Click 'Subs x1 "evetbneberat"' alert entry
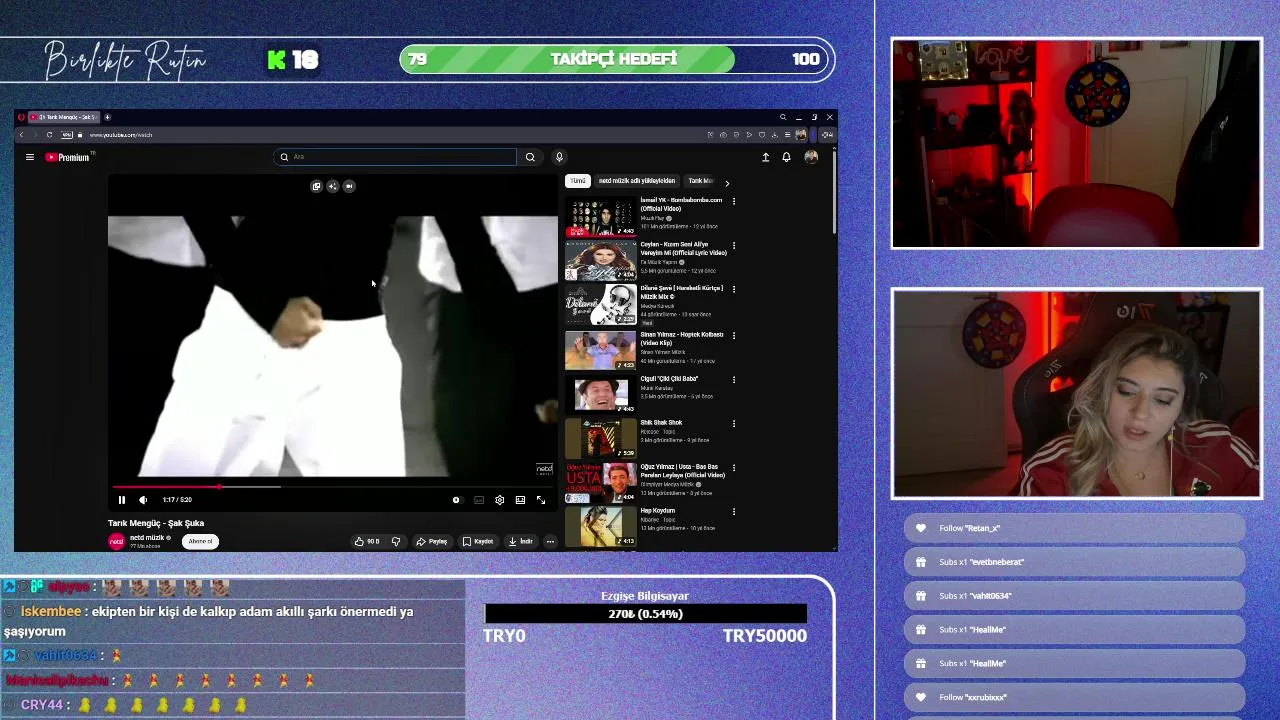 click(x=1075, y=562)
